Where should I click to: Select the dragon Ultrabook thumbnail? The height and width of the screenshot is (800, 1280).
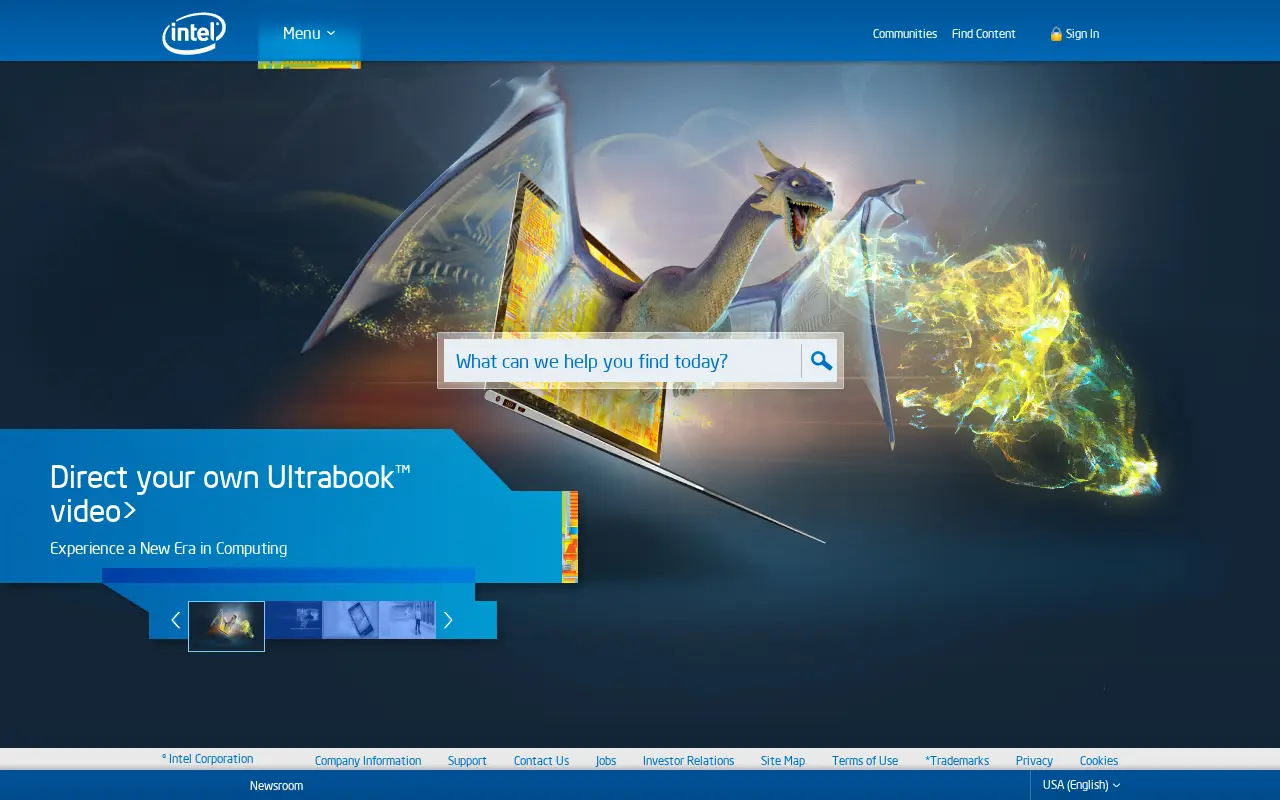(226, 626)
